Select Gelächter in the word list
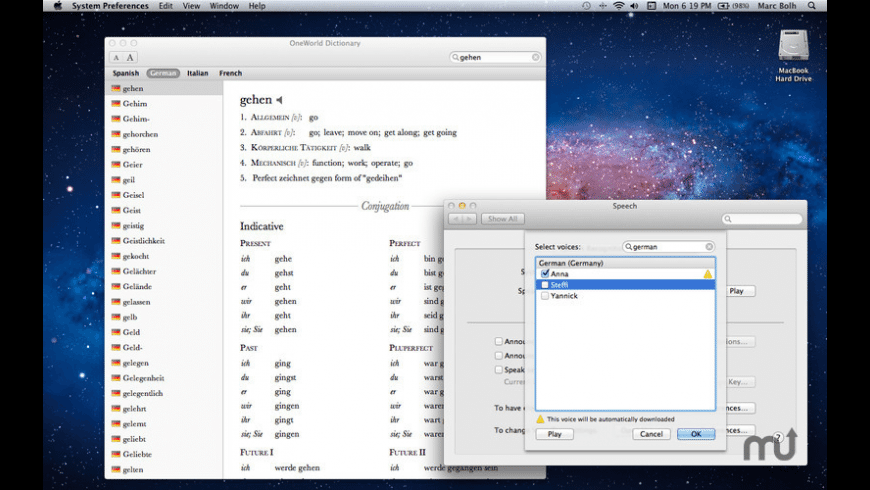 click(x=164, y=271)
